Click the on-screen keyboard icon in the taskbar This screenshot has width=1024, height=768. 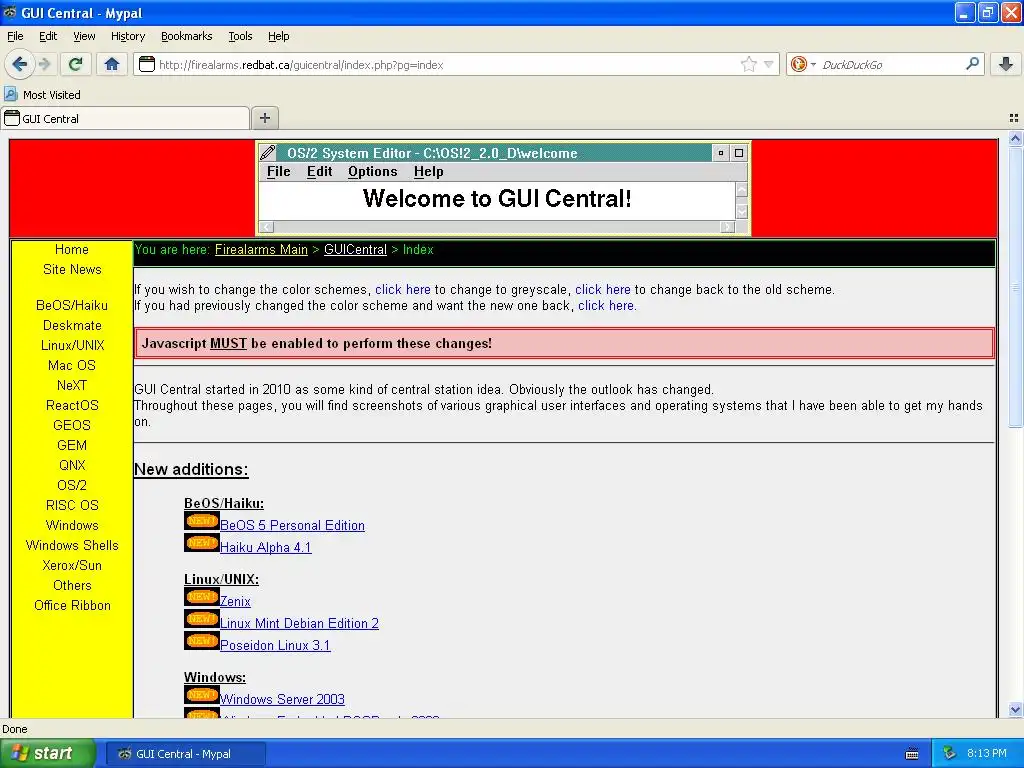(912, 754)
